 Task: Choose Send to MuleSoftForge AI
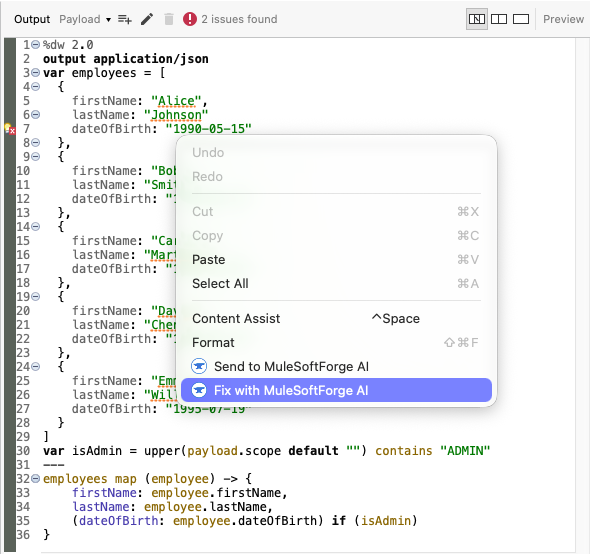(x=336, y=366)
